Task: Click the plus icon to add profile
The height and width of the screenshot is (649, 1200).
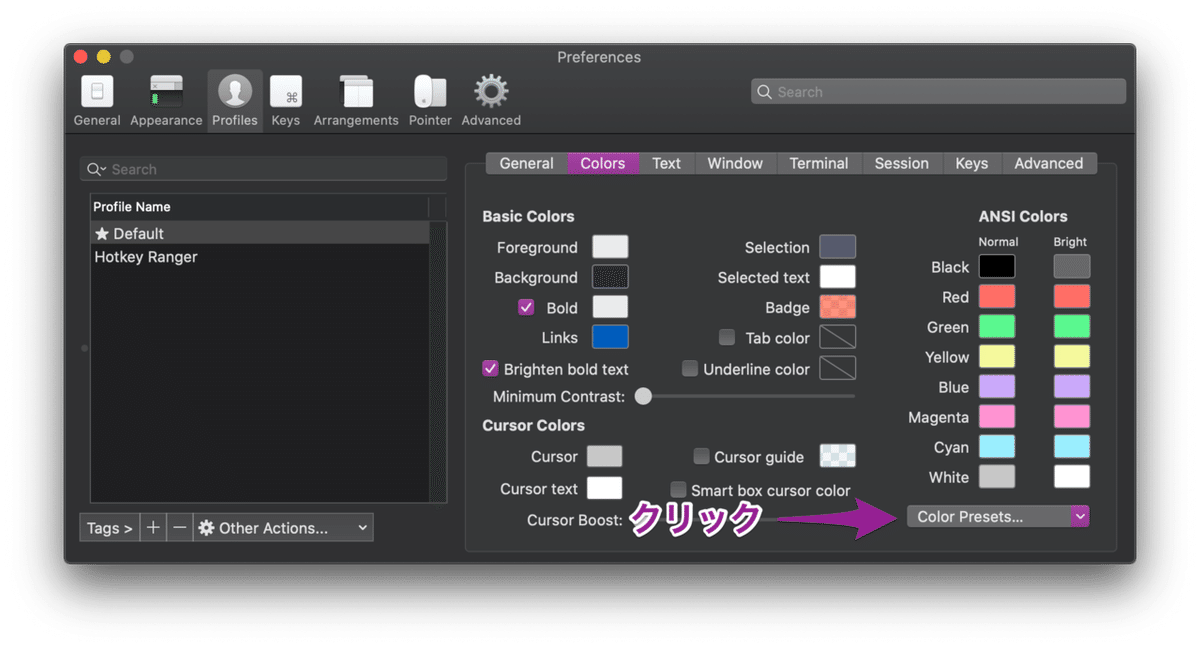Action: [x=153, y=528]
